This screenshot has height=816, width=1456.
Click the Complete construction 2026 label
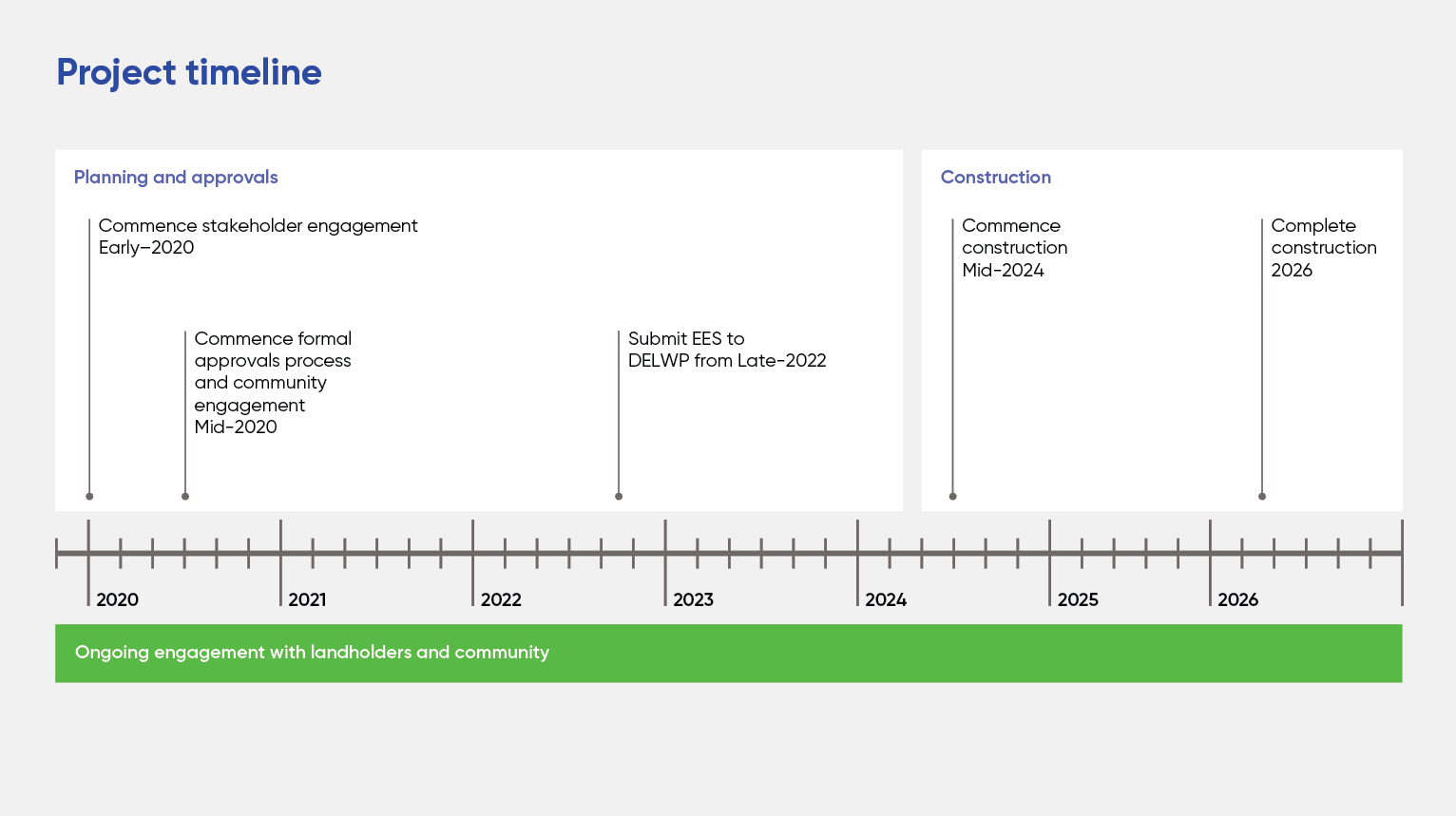pos(1324,247)
